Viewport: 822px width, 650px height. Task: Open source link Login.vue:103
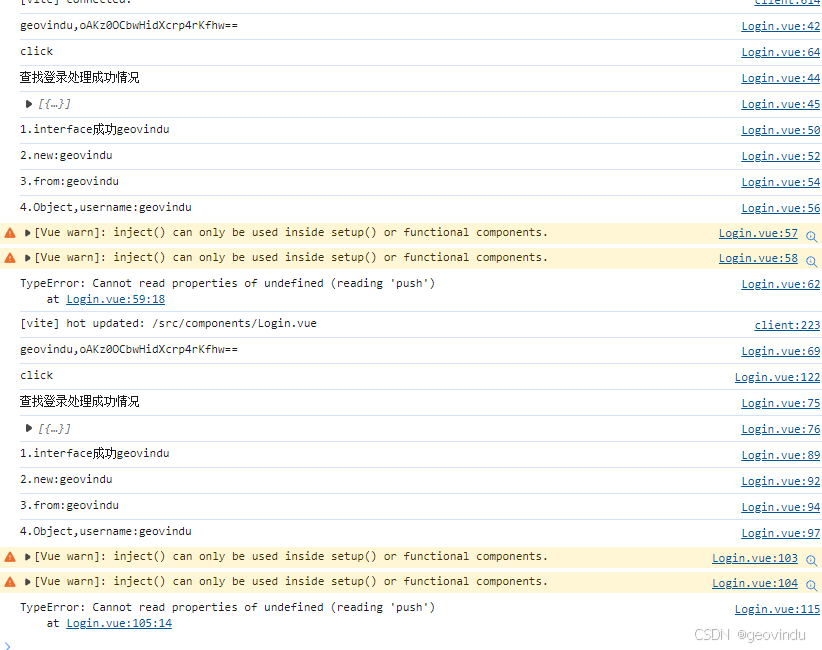(755, 558)
